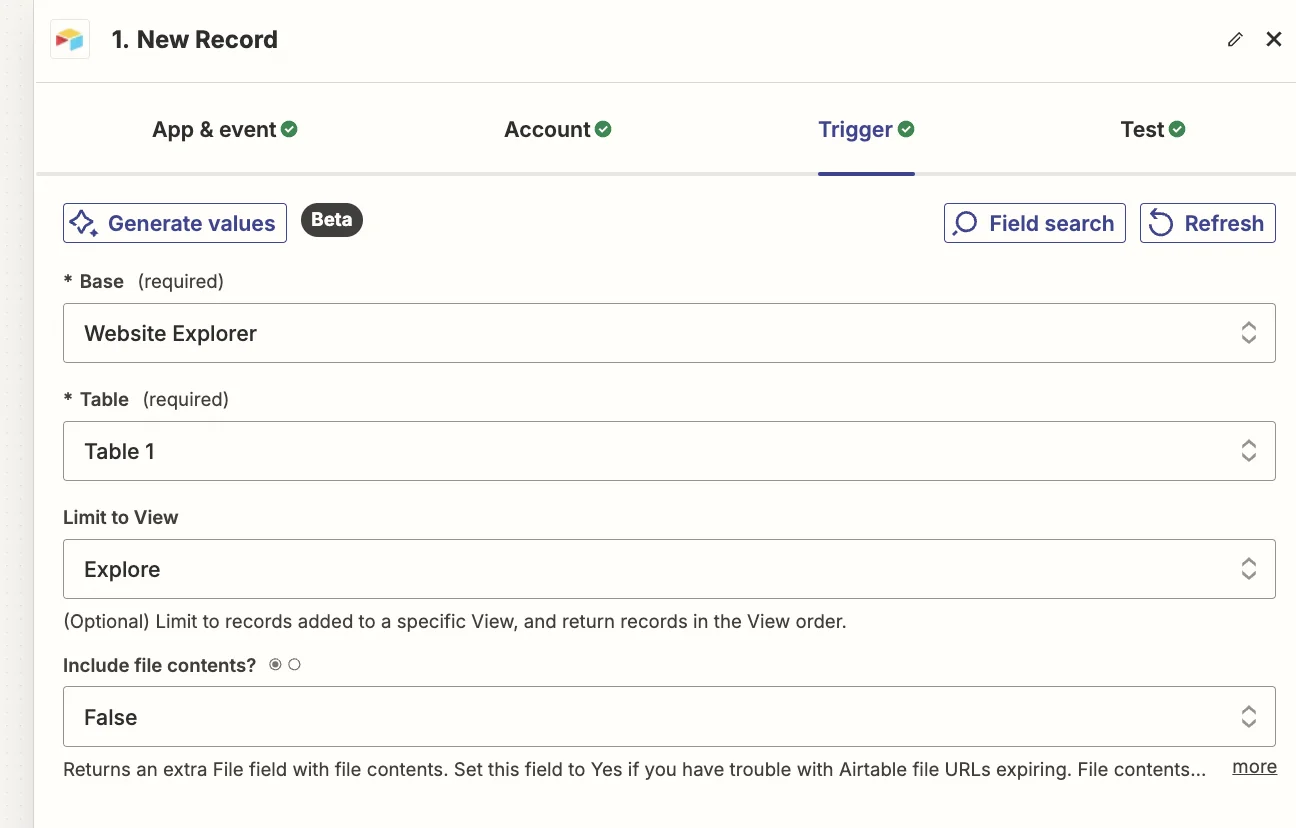
Task: Click the more link
Action: coord(1255,767)
